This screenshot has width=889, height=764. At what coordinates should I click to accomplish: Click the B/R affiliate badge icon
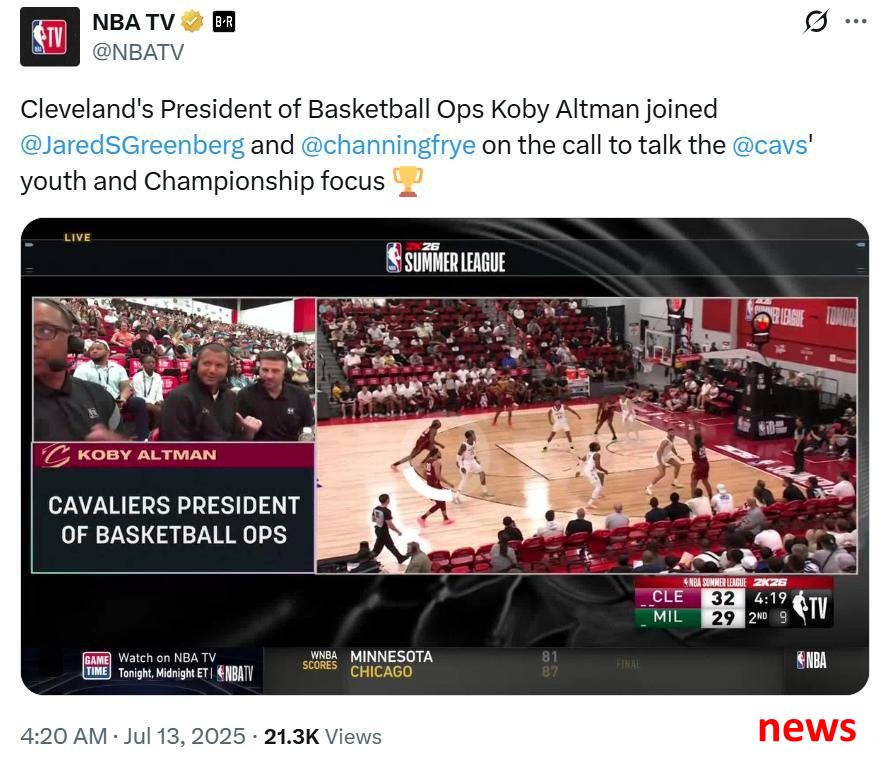tap(223, 22)
